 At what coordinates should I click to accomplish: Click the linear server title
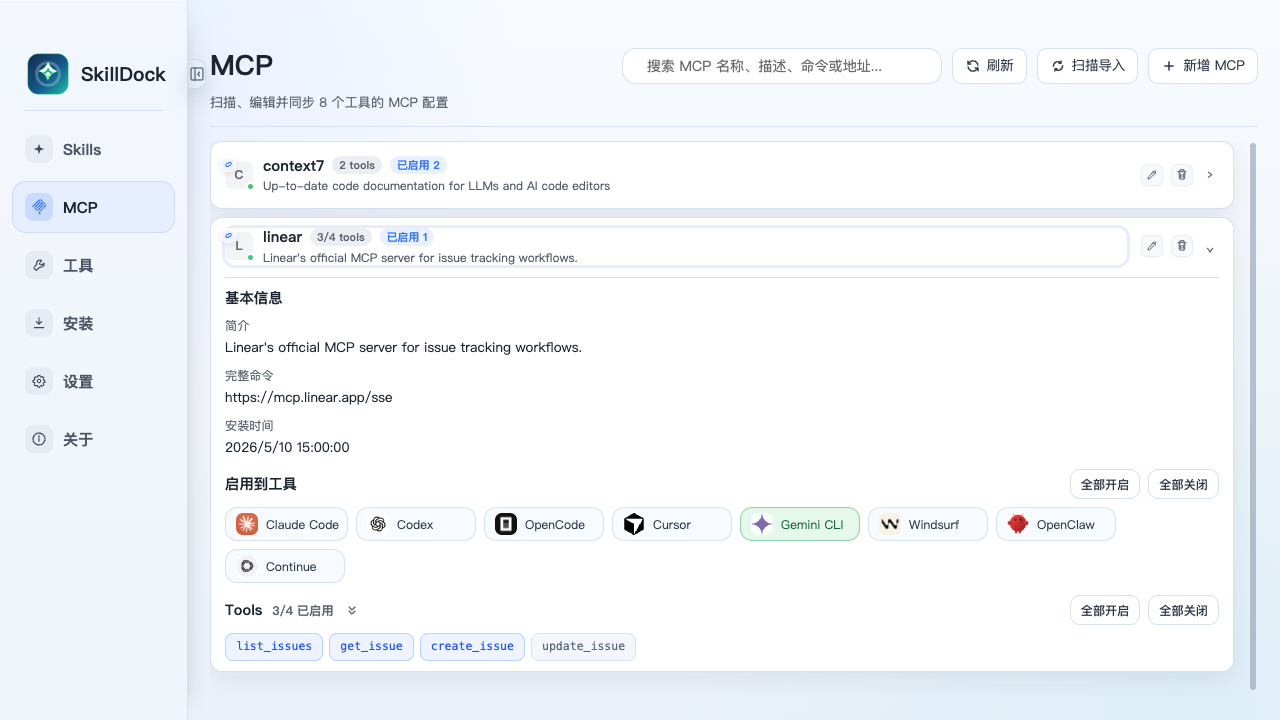point(282,237)
